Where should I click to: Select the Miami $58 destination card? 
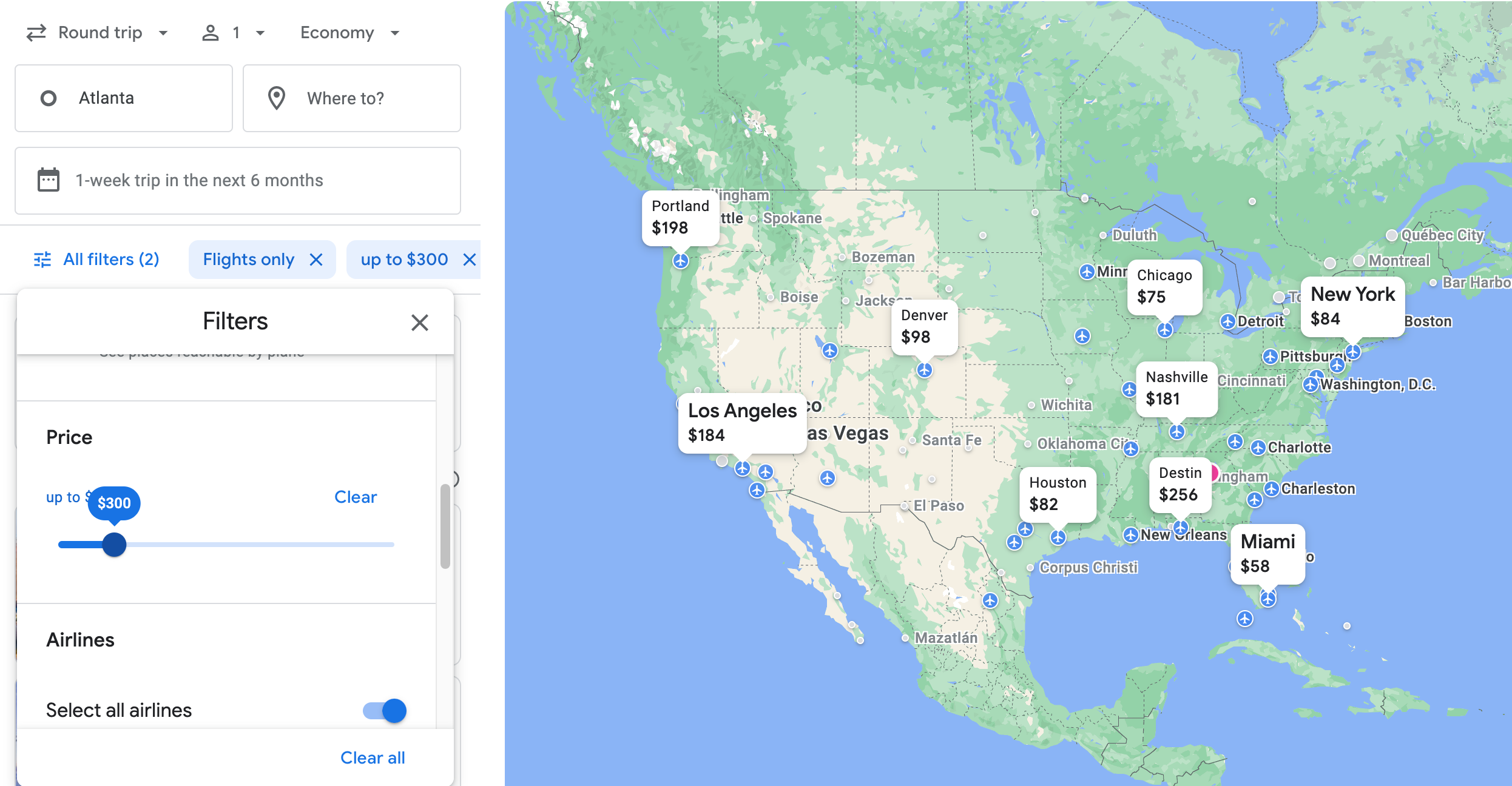pos(1267,554)
